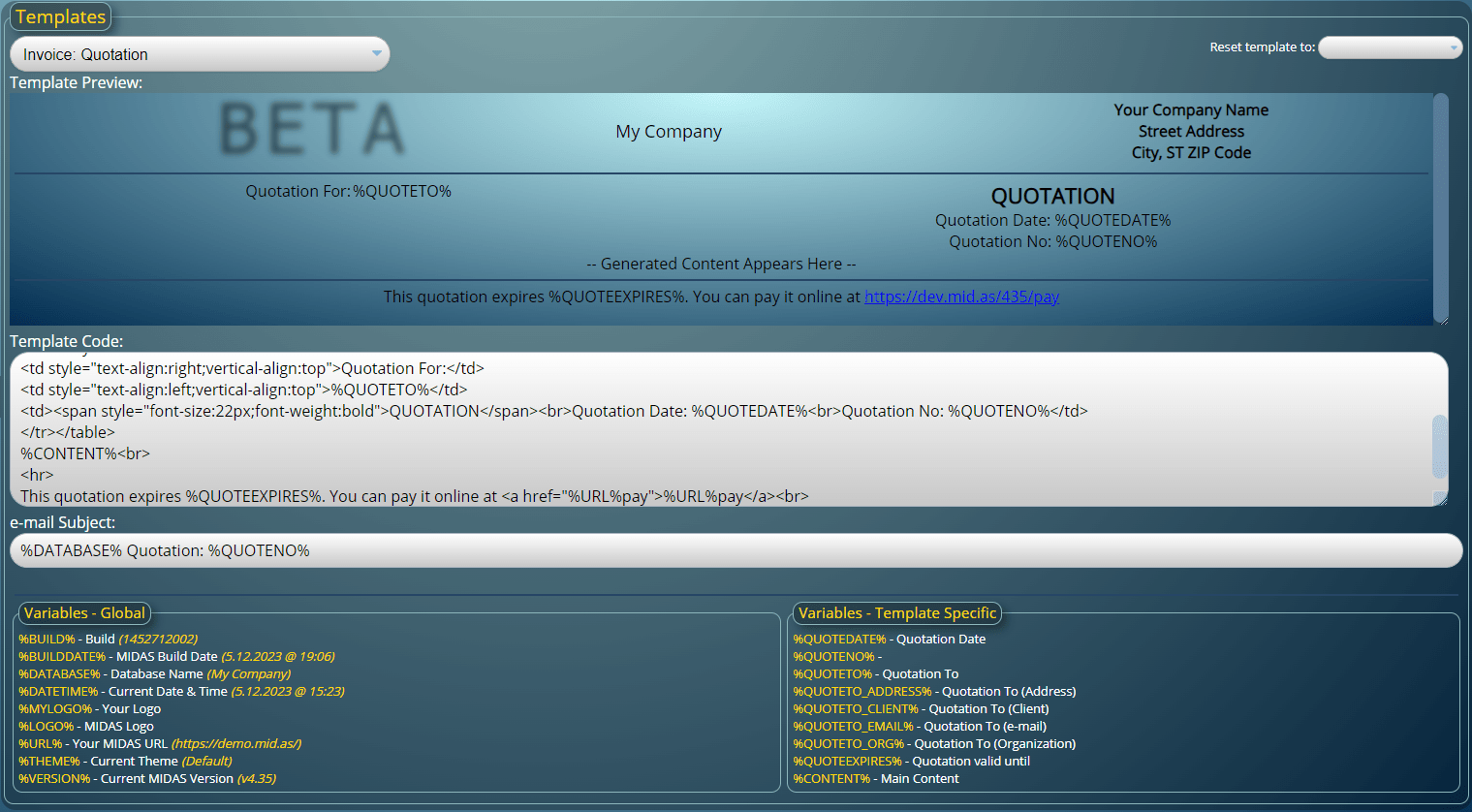
Task: Click the %QUOTETO_EMAIL% variable
Action: [853, 727]
